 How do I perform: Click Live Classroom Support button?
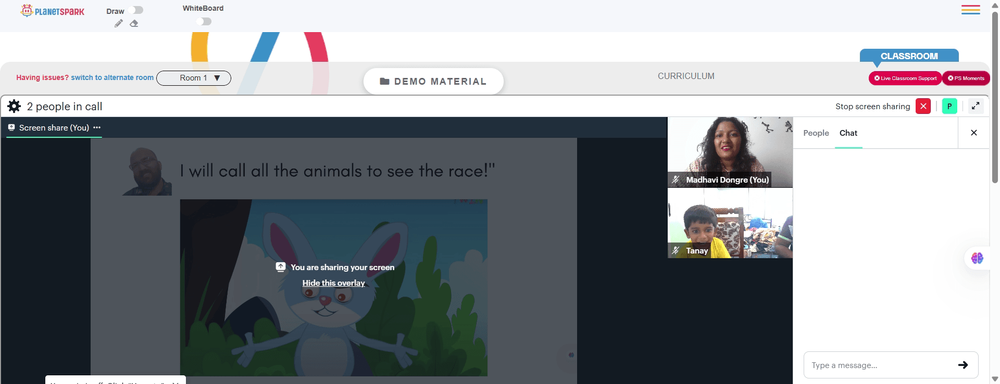pos(905,78)
